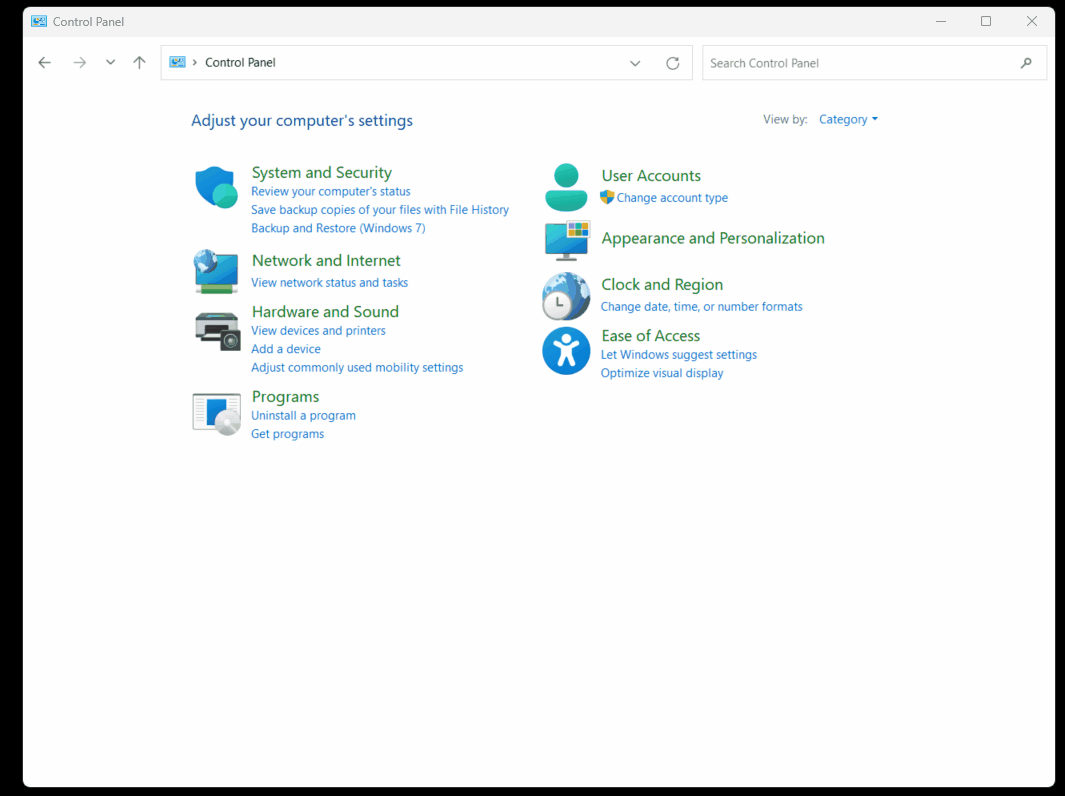Click Uninstall a program
The image size is (1065, 796).
pyautogui.click(x=304, y=416)
